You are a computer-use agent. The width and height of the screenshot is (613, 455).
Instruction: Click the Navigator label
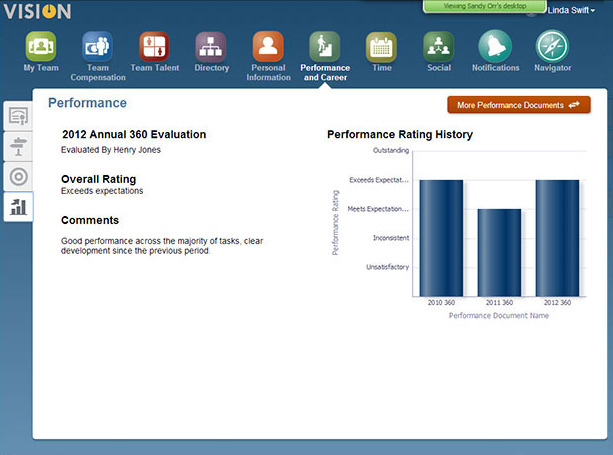pos(552,68)
